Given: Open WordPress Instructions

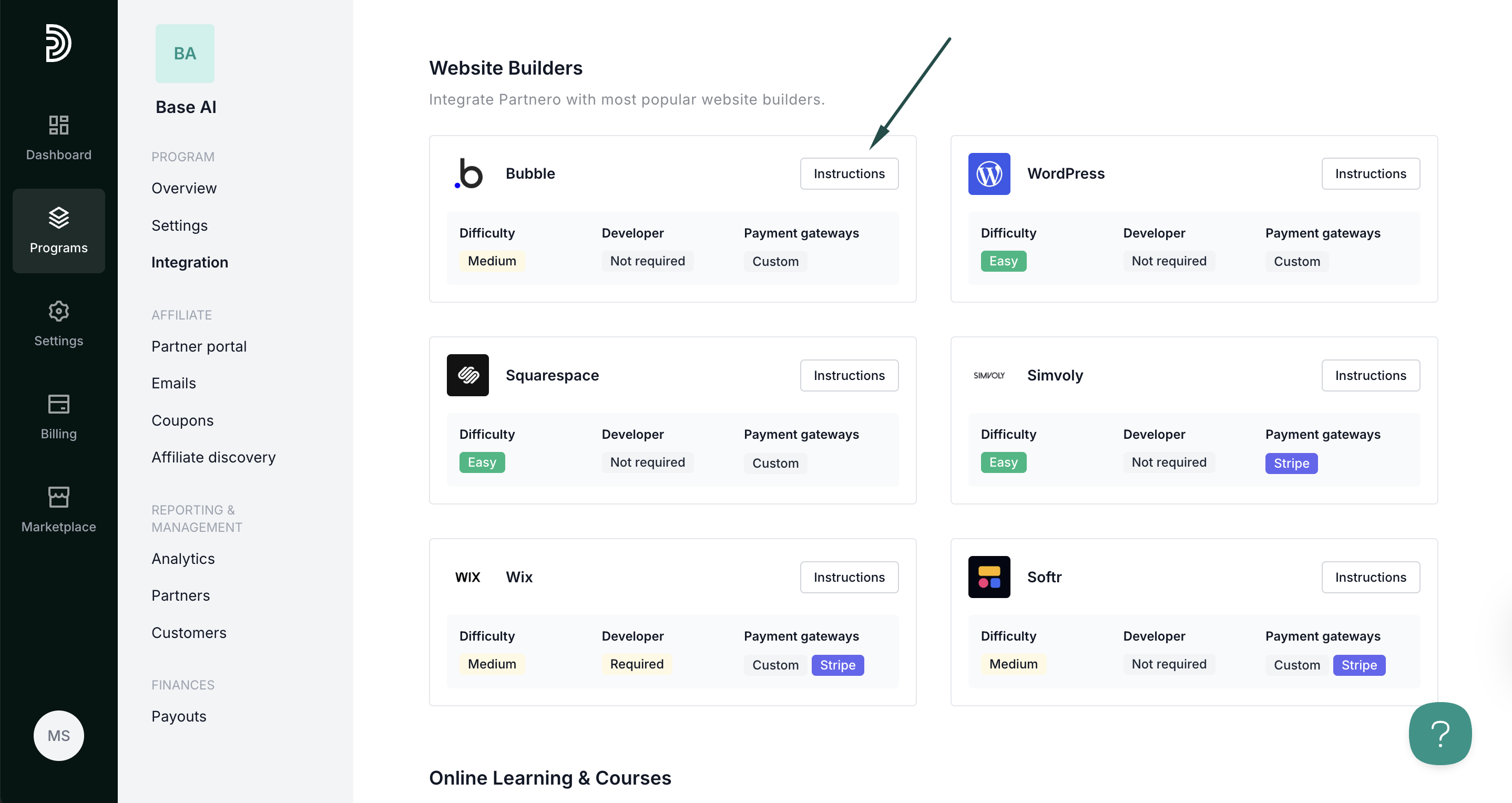Looking at the screenshot, I should (x=1371, y=173).
